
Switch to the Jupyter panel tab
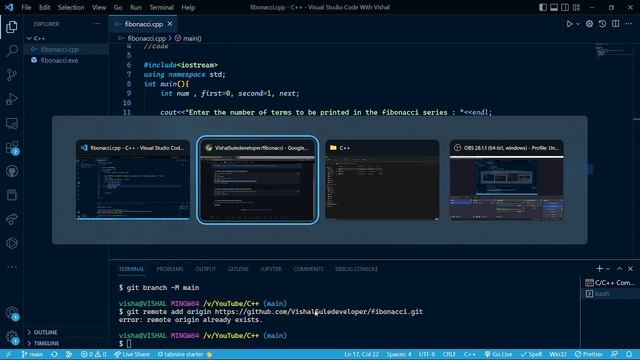point(271,269)
